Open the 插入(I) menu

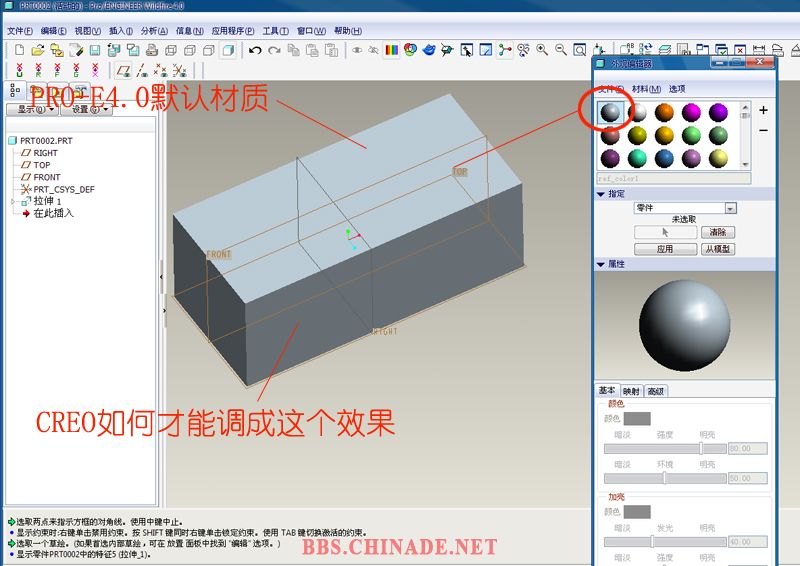121,31
